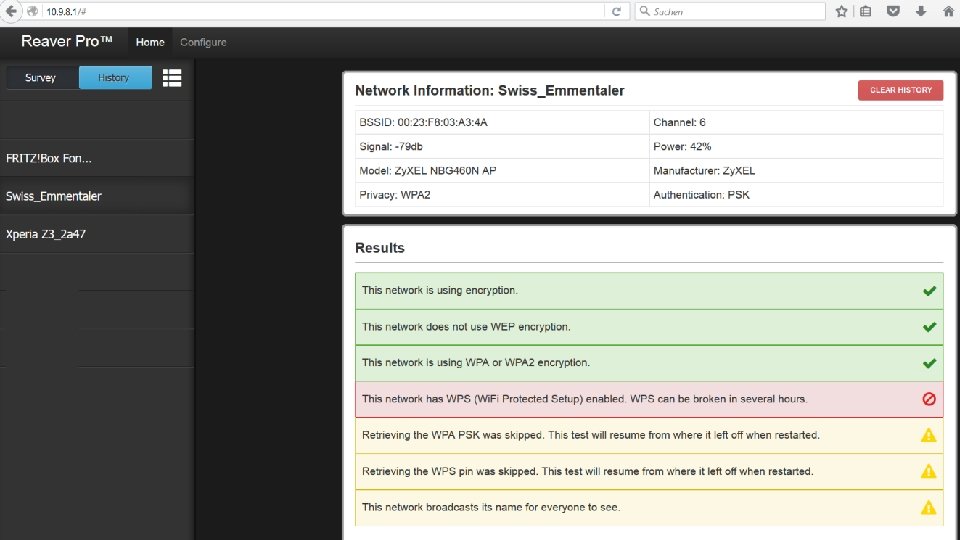Click the browser back arrow
The image size is (960, 540).
11,11
